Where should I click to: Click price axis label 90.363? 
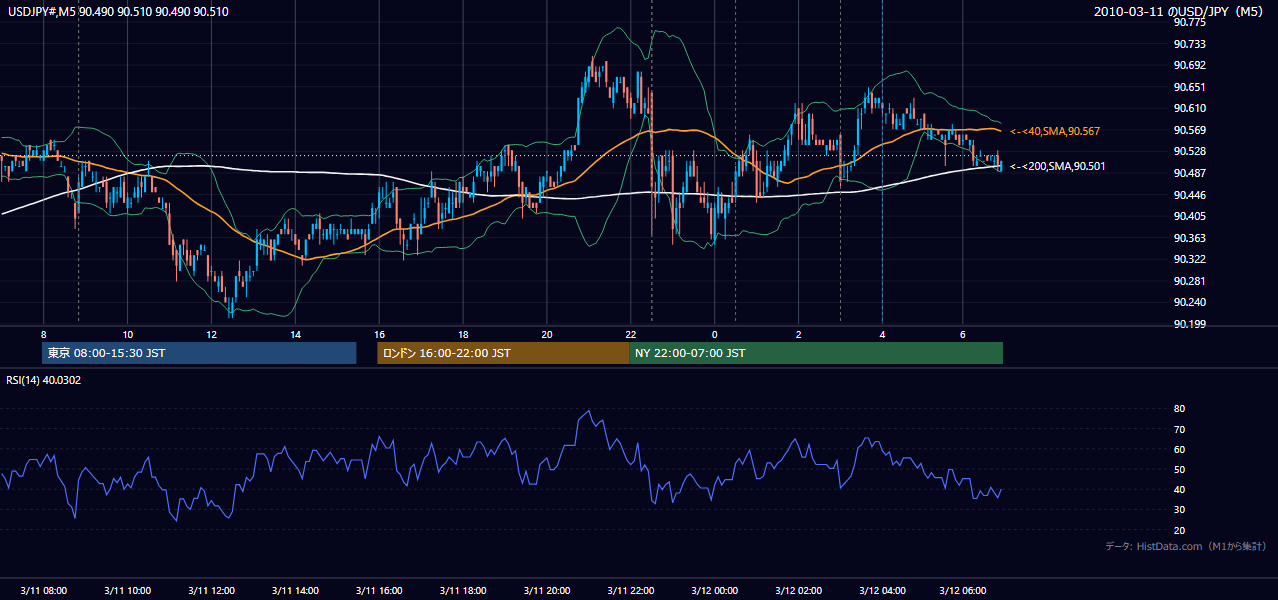click(1190, 238)
